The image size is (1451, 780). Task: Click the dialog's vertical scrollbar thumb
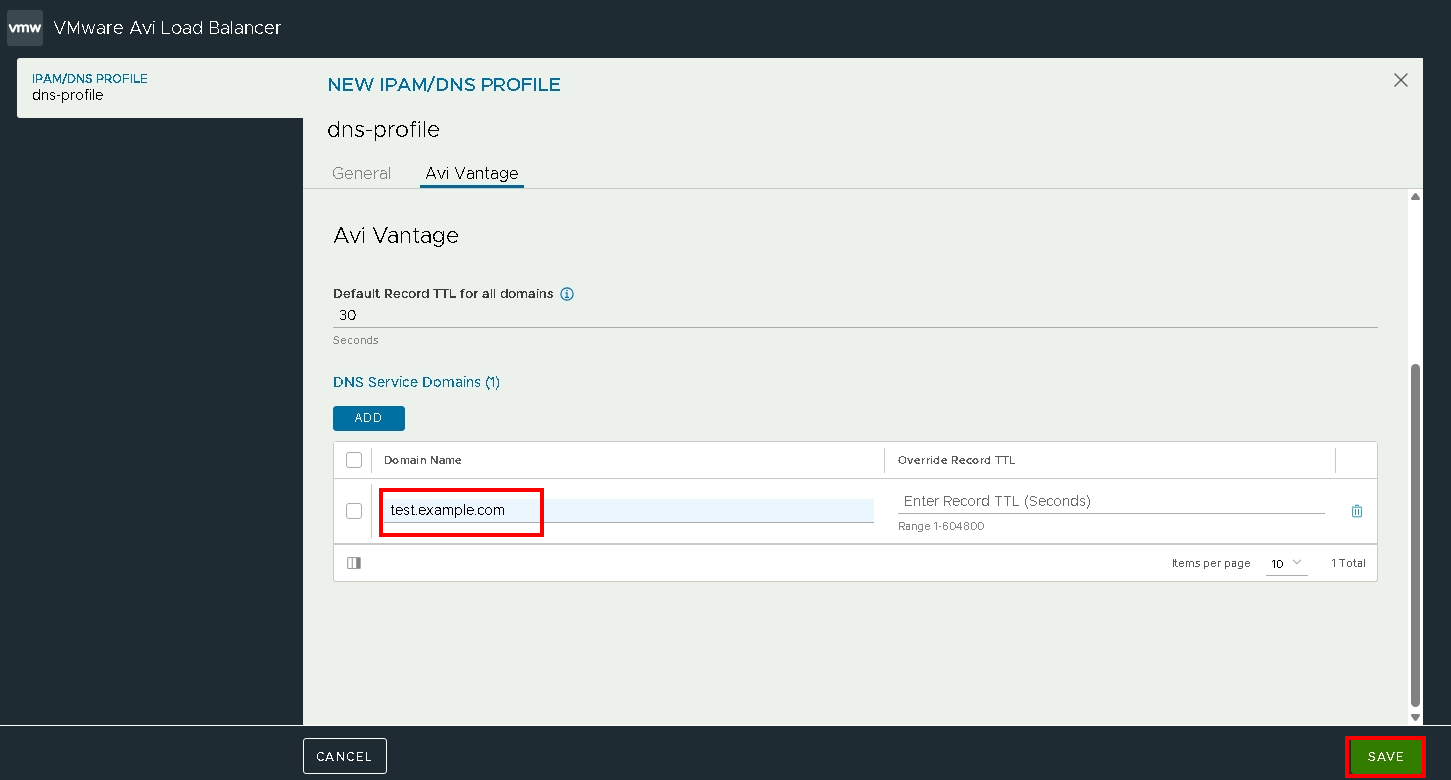1415,535
